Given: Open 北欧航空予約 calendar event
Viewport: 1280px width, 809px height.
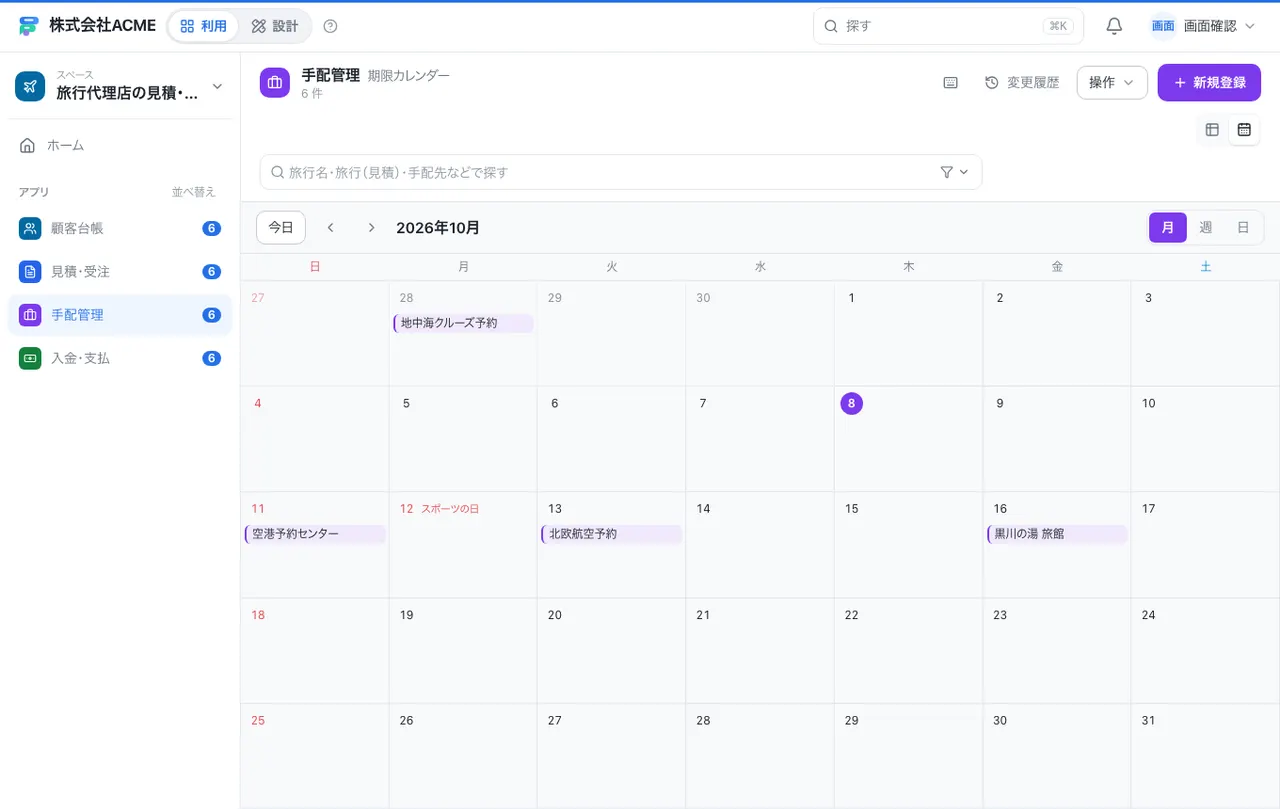Looking at the screenshot, I should click(611, 534).
